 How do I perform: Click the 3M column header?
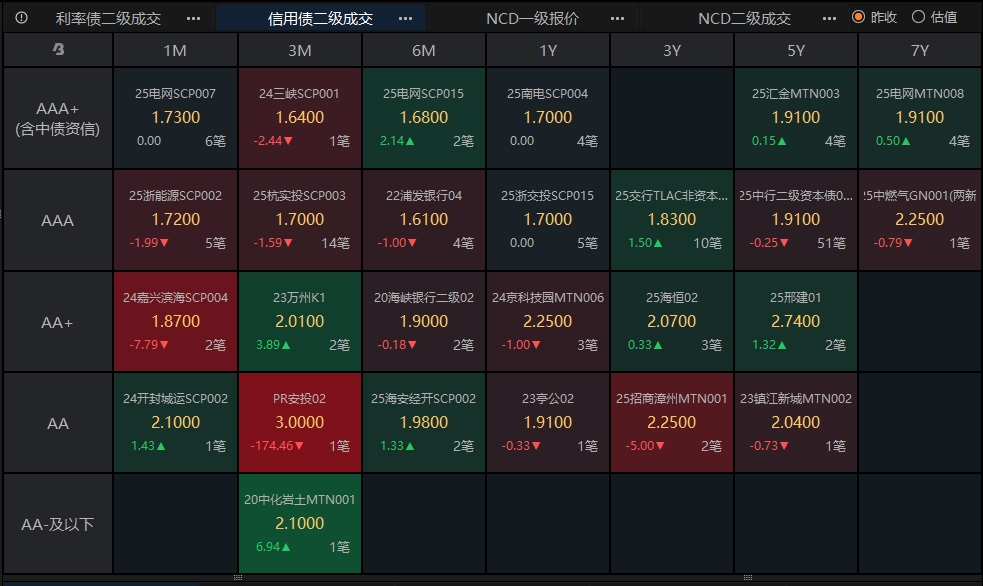(300, 50)
